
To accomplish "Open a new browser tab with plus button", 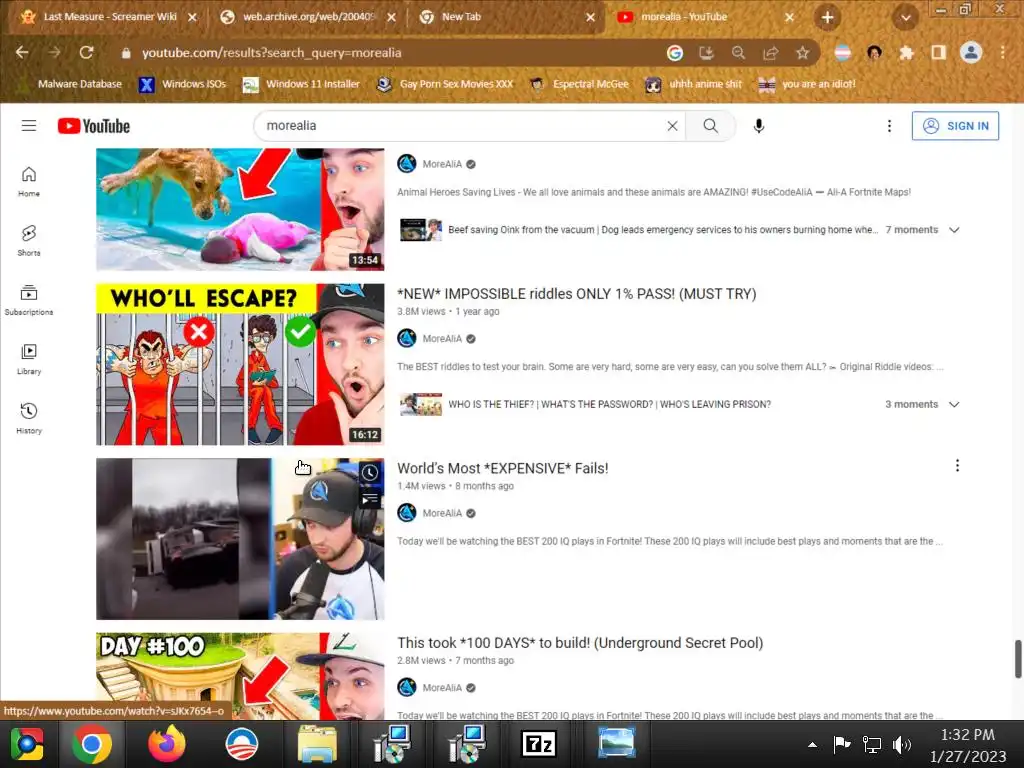I will pos(827,18).
